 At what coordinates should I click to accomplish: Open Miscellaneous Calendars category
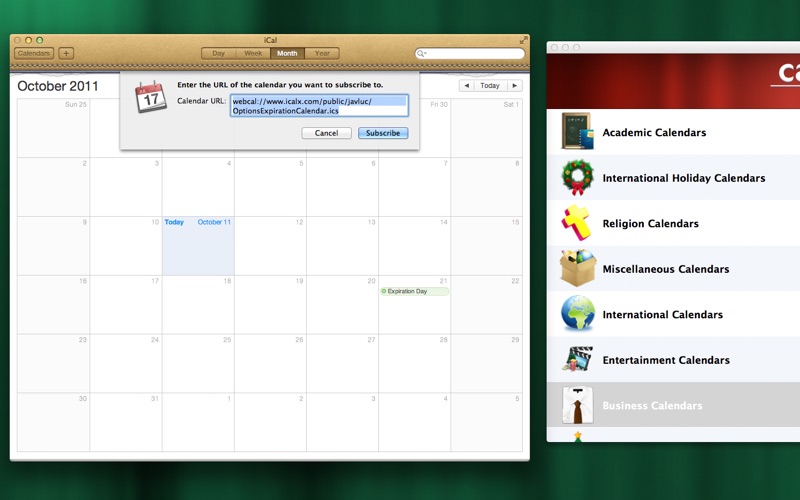[673, 268]
